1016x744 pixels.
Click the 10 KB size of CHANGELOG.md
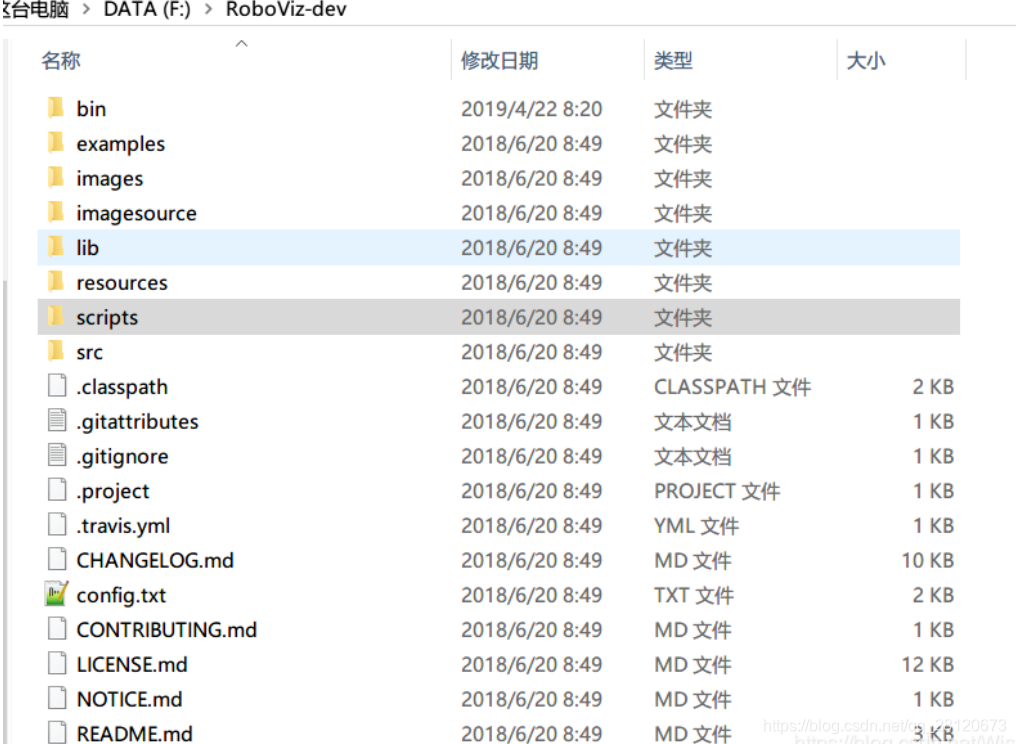927,560
